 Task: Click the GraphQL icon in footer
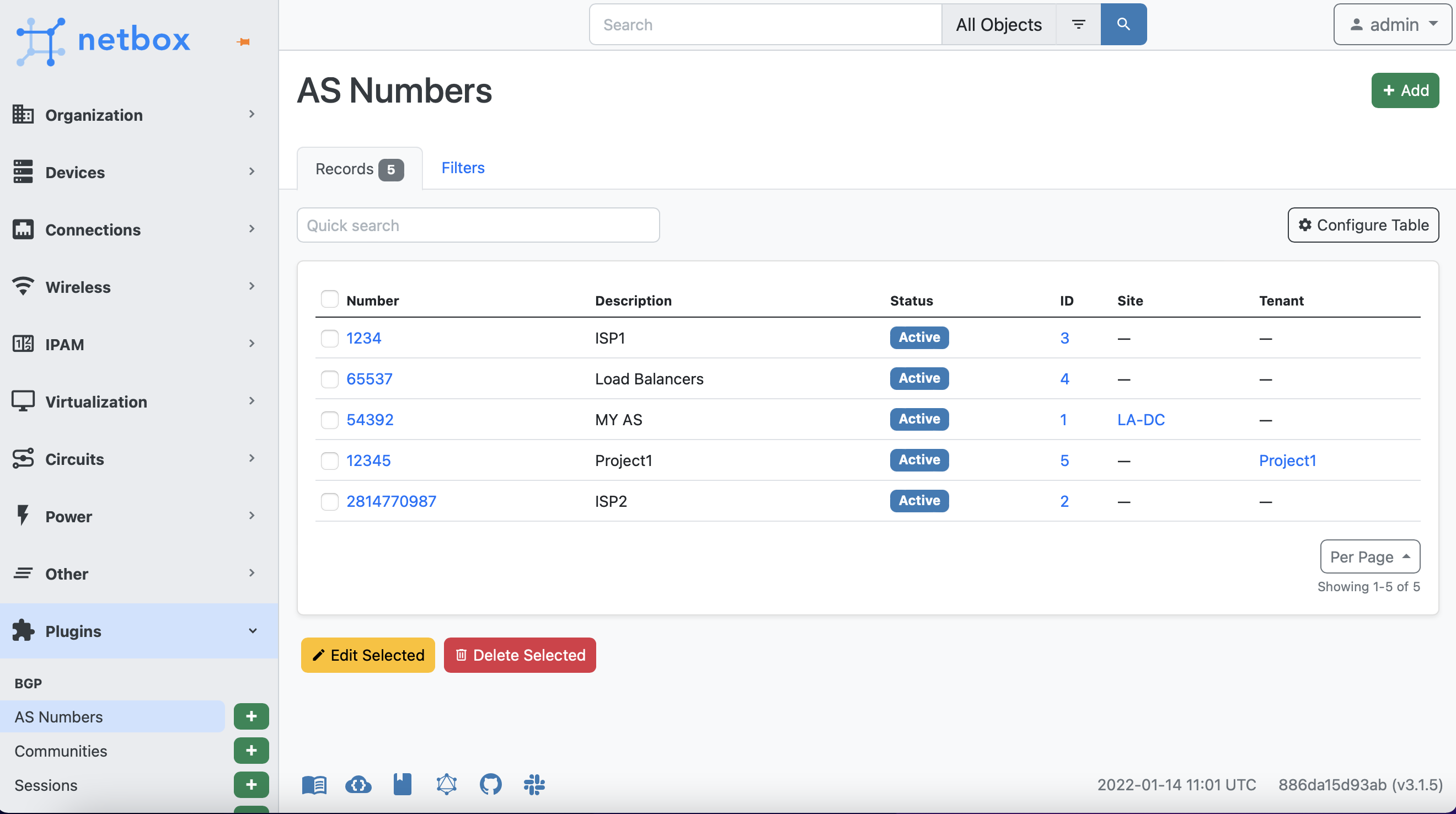pos(447,784)
